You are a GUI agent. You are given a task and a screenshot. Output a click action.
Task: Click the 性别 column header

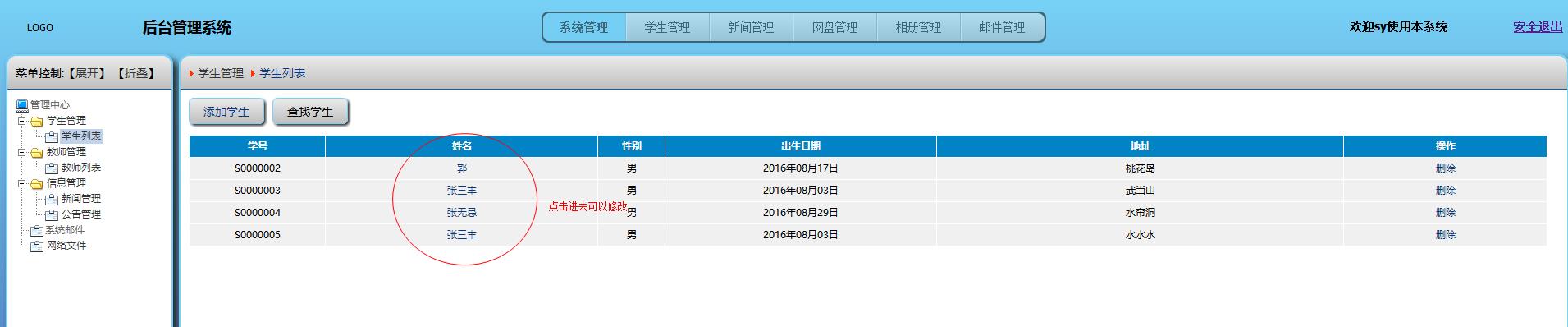click(632, 145)
